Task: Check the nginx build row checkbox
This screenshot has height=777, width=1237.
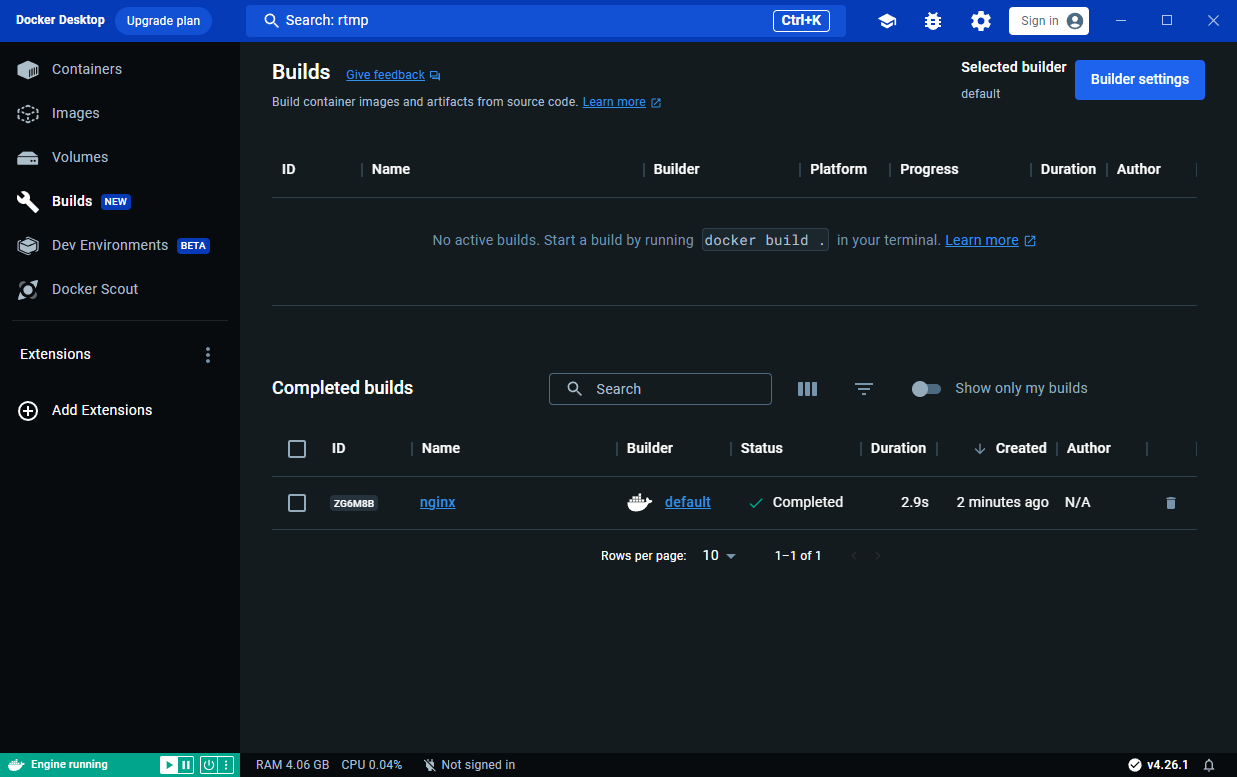Action: [x=297, y=503]
